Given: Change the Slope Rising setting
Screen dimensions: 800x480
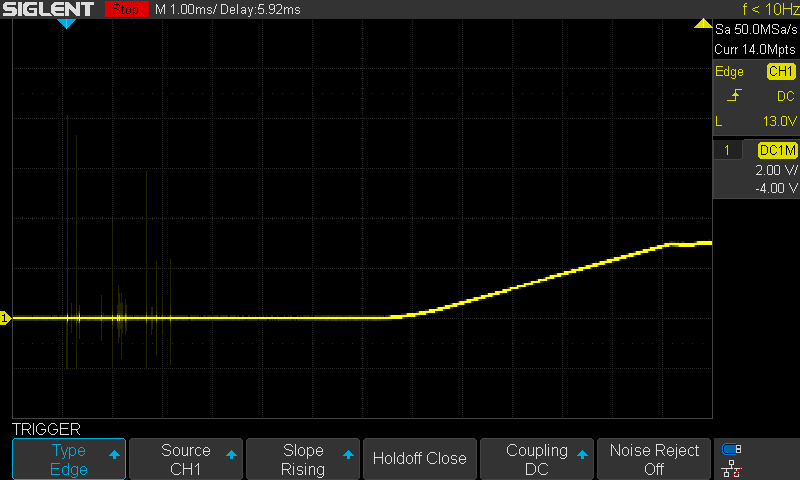Looking at the screenshot, I should coord(303,459).
